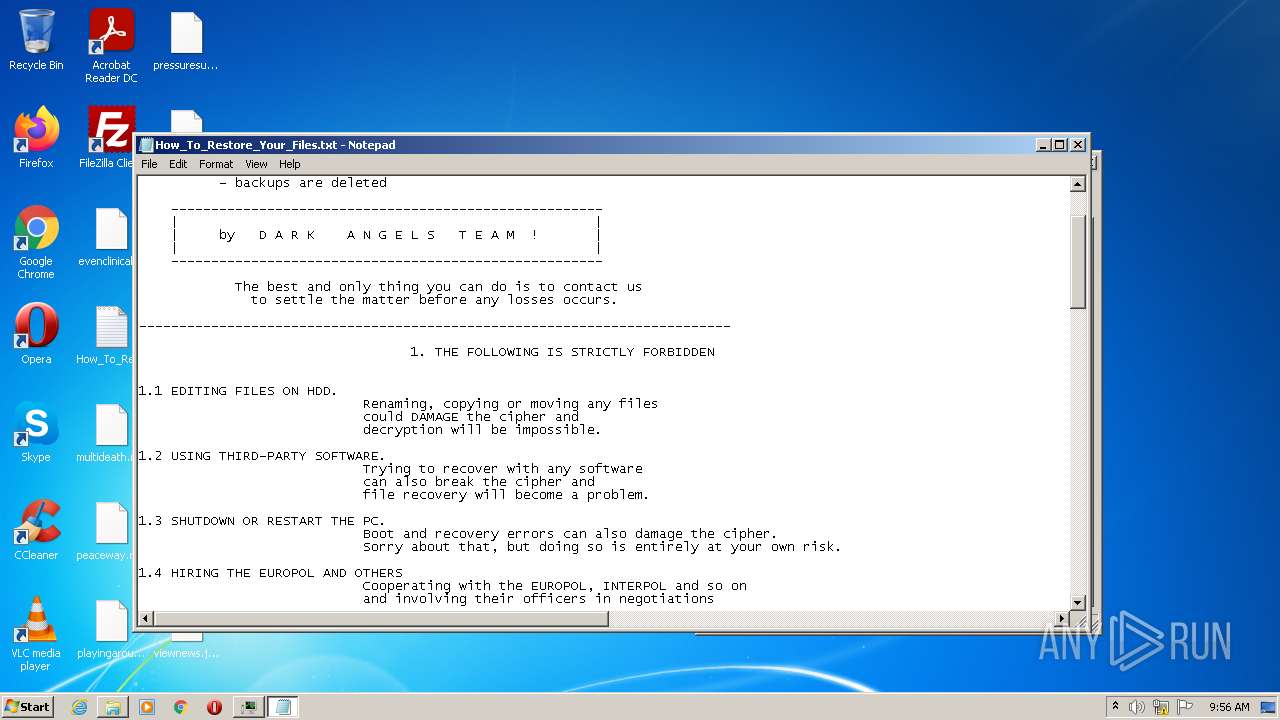Open the Edit menu in Notepad

(x=178, y=164)
